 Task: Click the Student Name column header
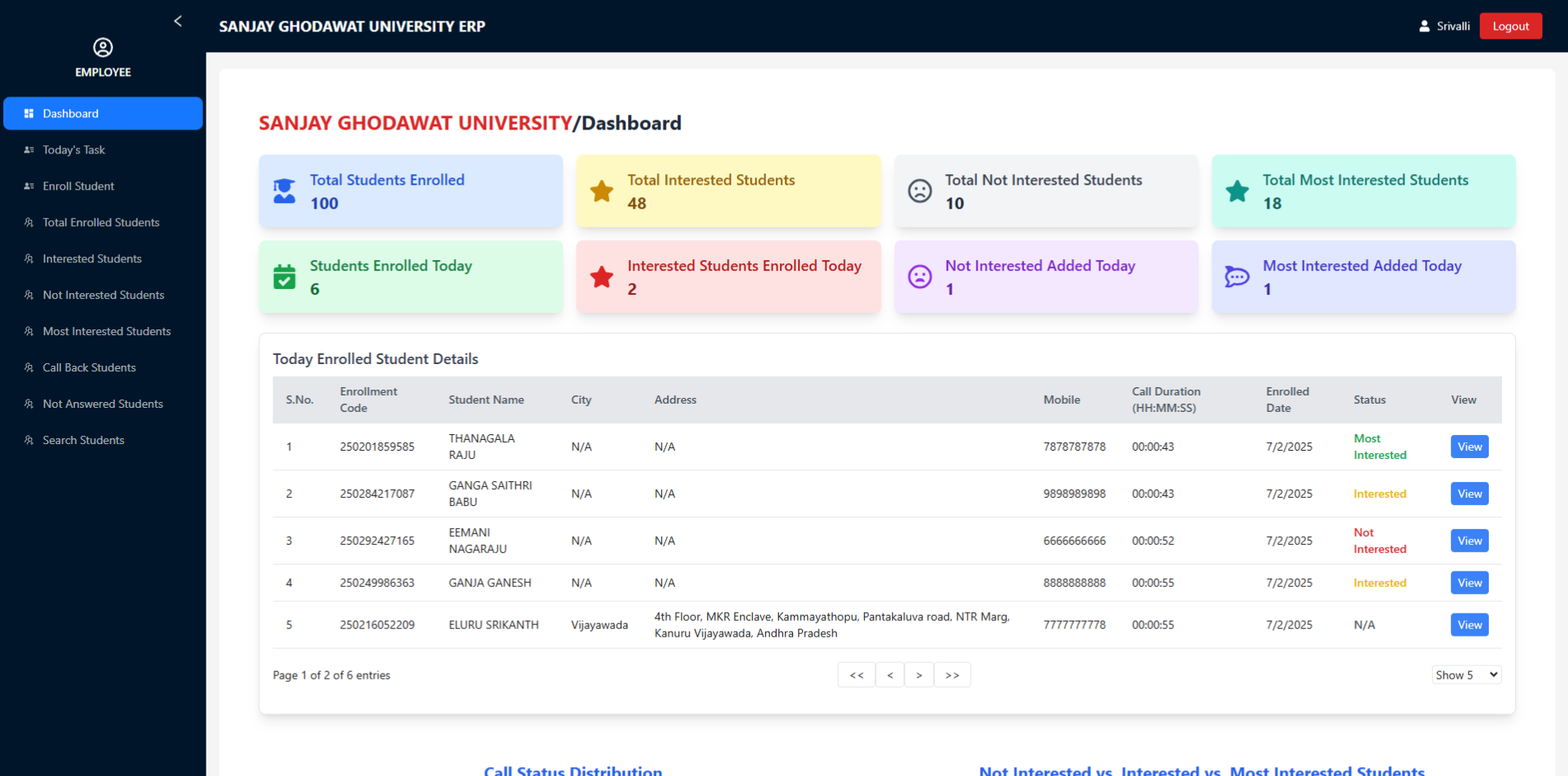pyautogui.click(x=486, y=400)
